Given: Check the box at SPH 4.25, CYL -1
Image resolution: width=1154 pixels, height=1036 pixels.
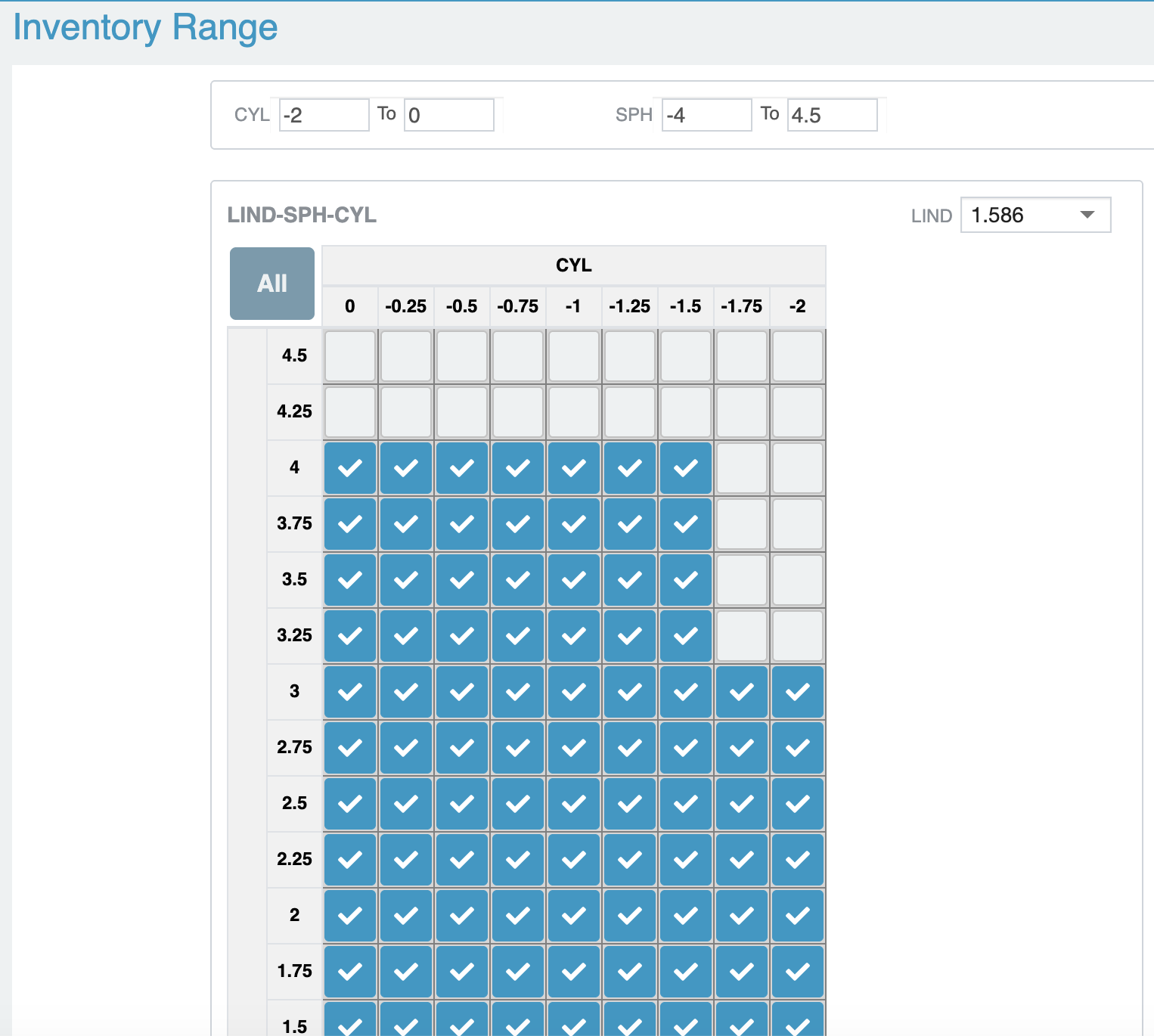Looking at the screenshot, I should click(x=574, y=412).
